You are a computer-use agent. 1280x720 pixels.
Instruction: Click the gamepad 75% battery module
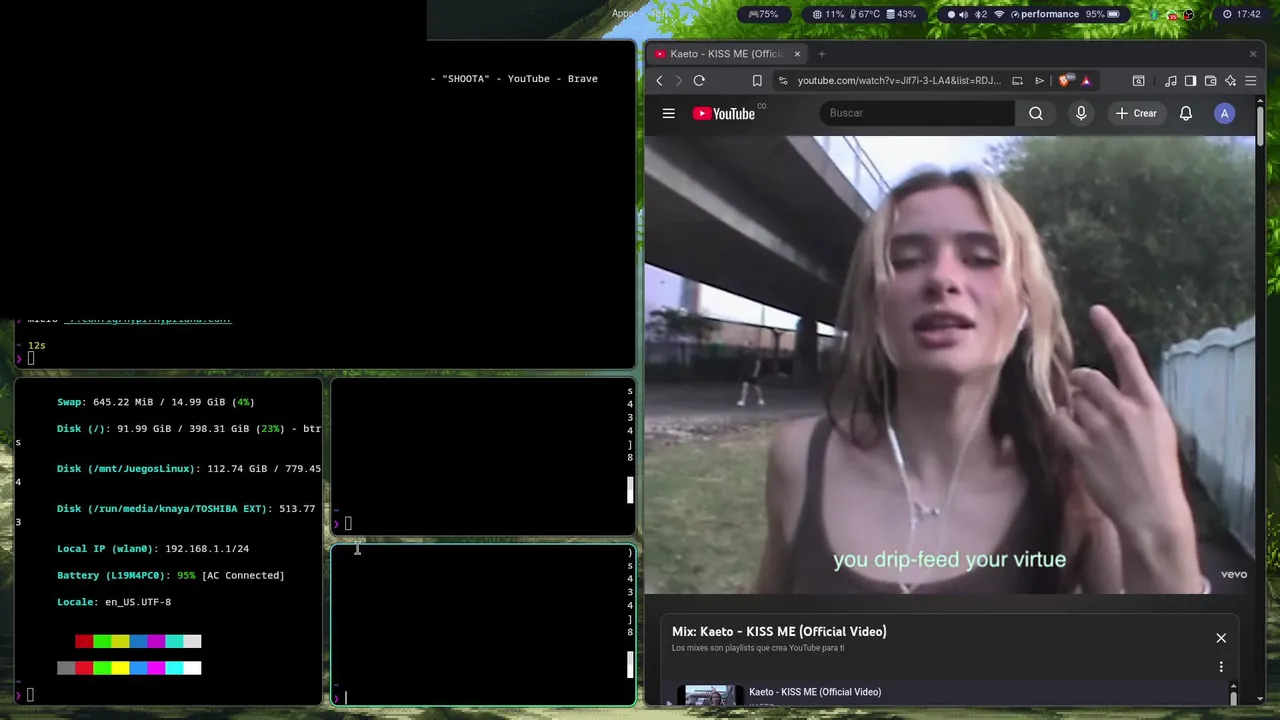763,14
